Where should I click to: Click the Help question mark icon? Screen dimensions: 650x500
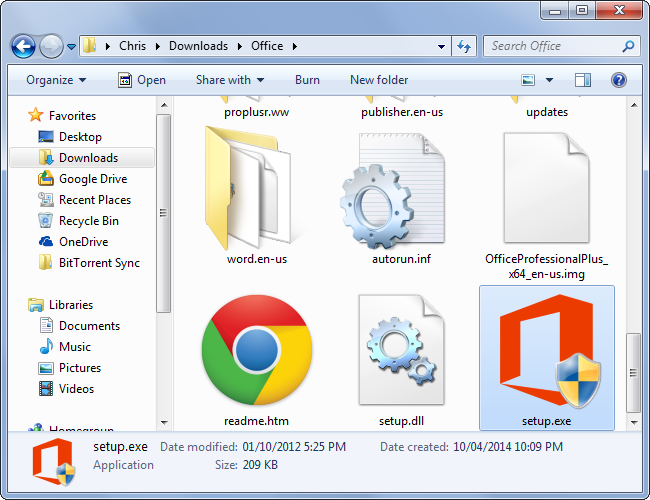(619, 80)
